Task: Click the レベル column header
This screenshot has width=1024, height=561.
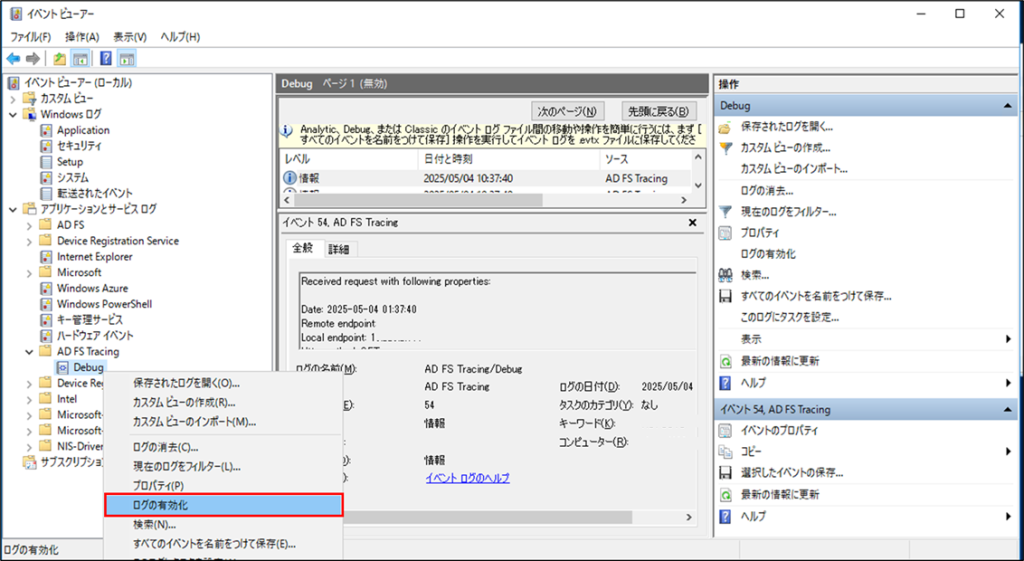Action: [348, 159]
